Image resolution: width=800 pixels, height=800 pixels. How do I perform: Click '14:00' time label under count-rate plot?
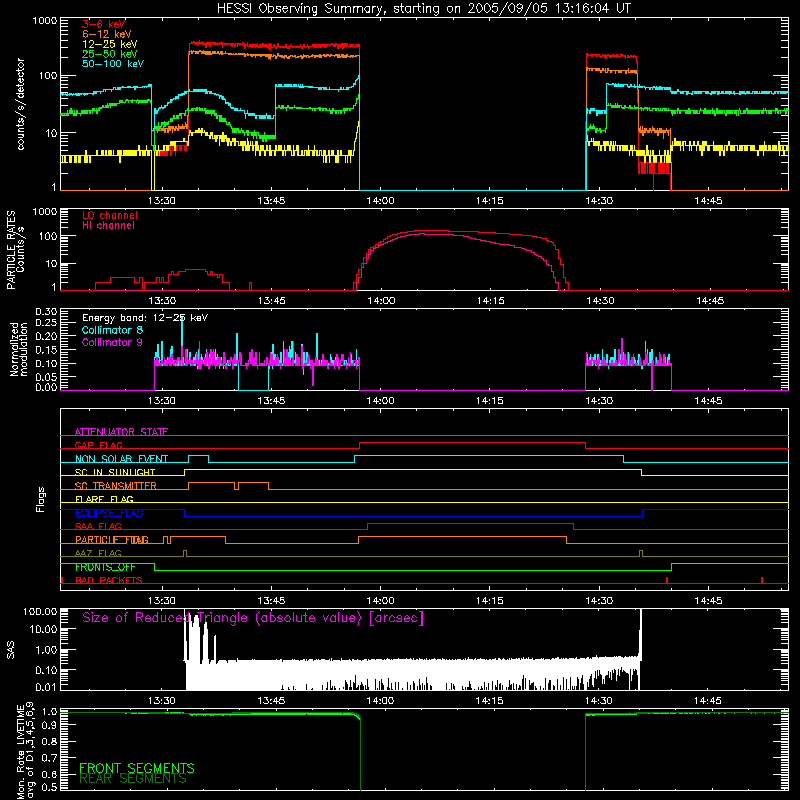(x=381, y=201)
